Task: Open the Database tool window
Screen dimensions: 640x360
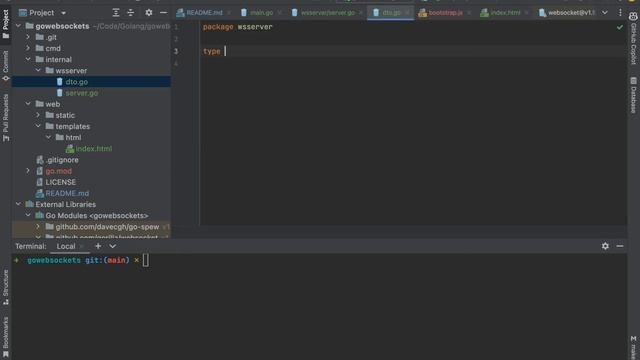Action: coord(633,95)
